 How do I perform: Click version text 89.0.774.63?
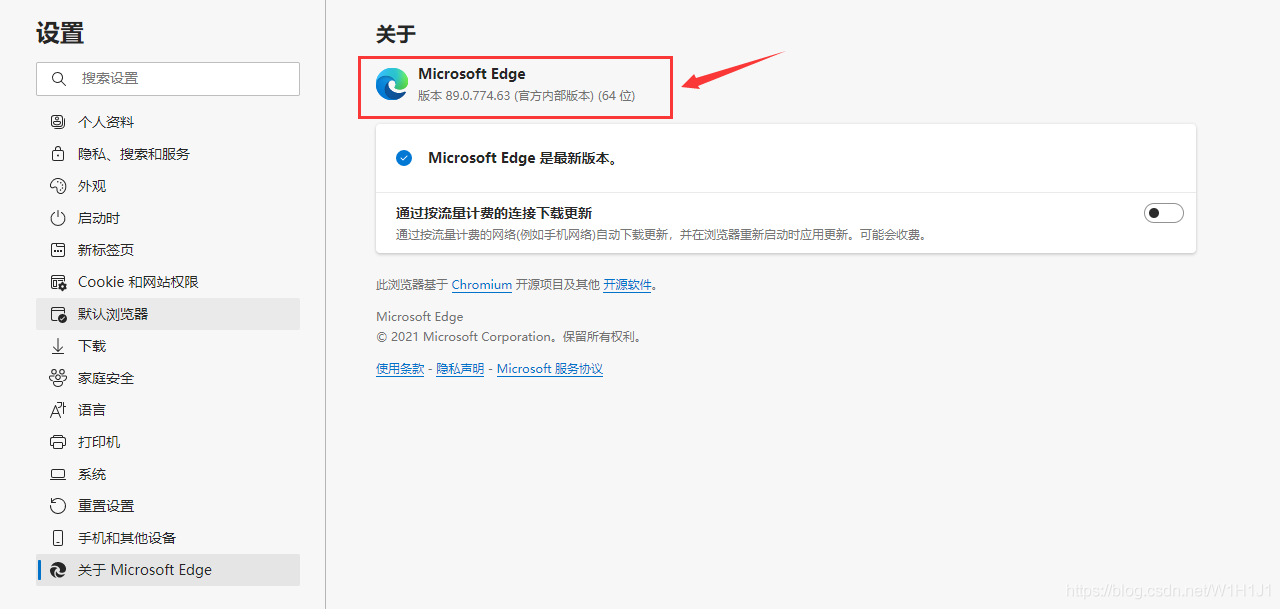478,96
